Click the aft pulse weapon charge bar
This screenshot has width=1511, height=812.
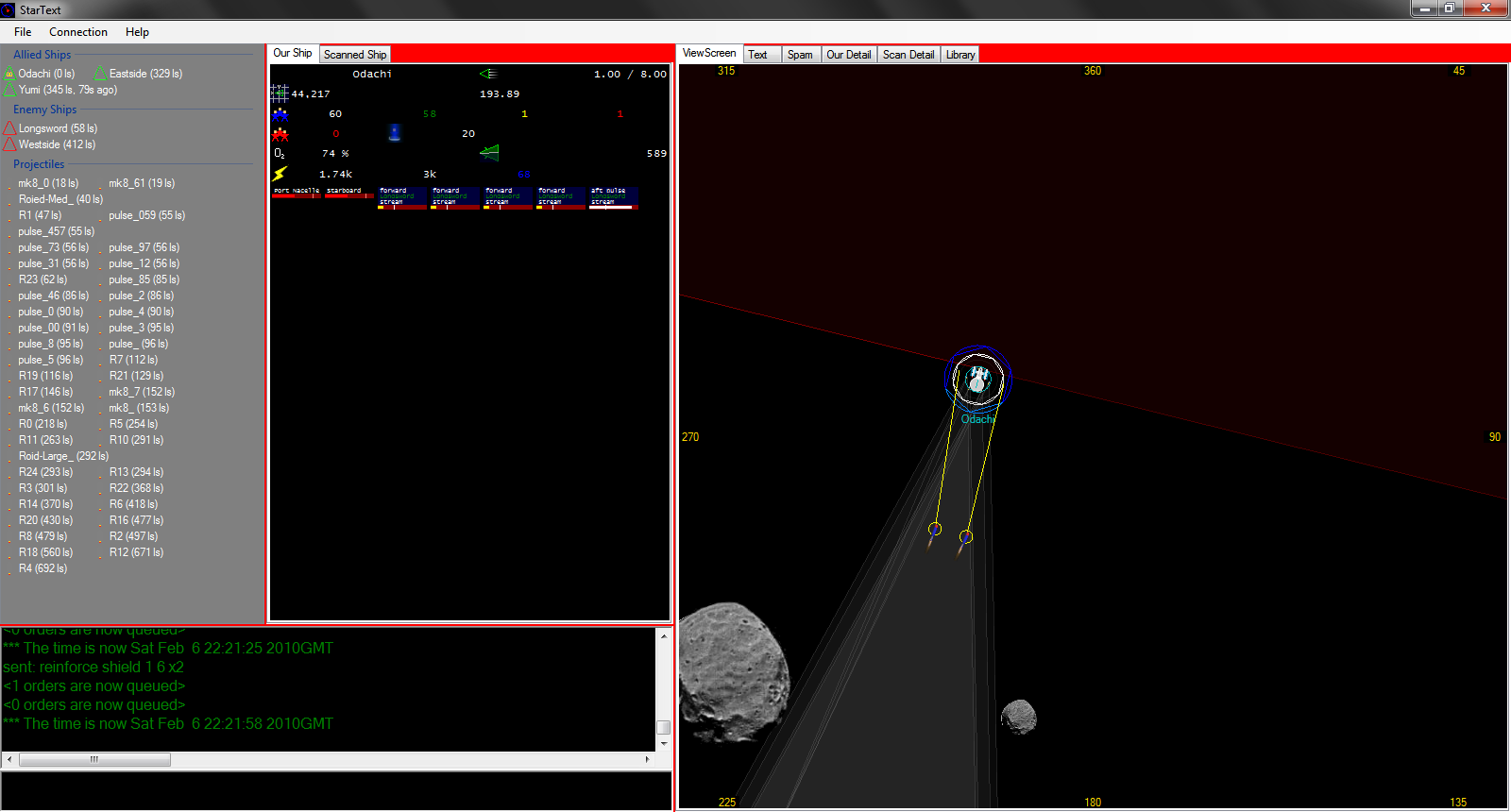pos(612,206)
